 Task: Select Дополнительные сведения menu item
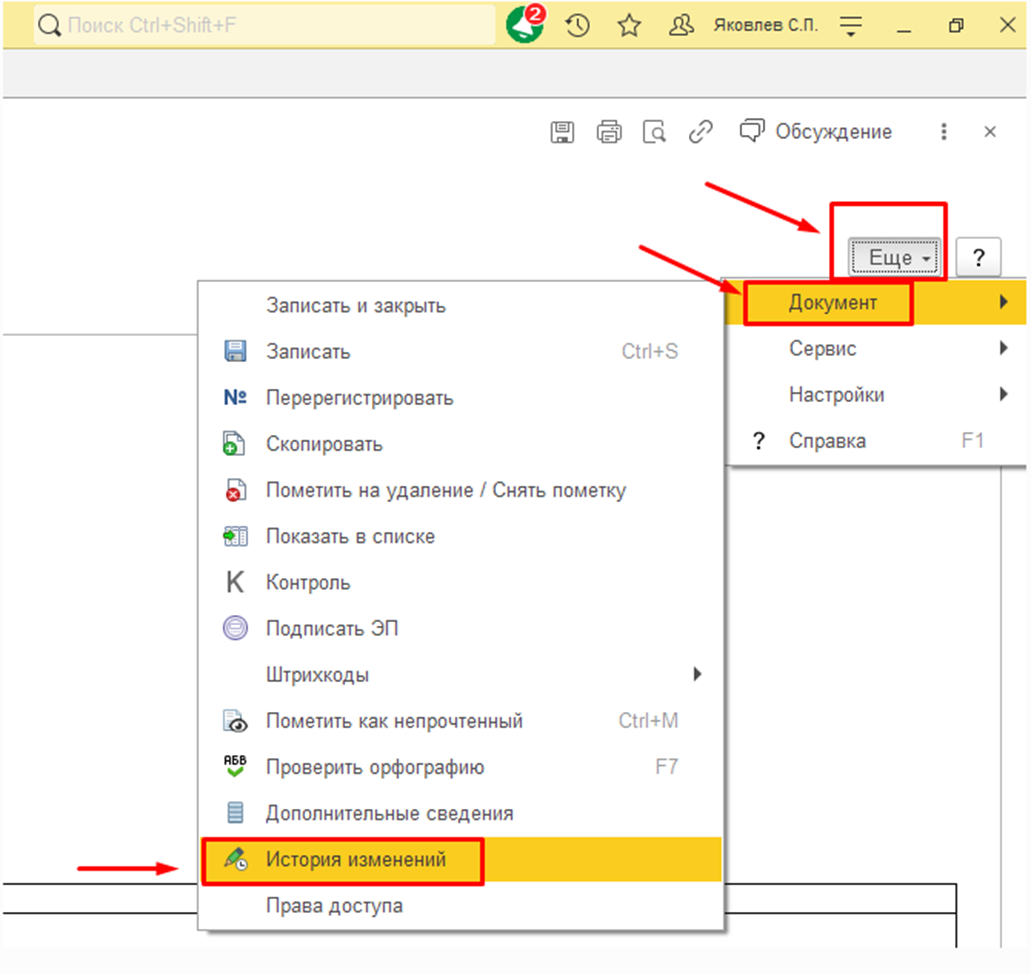460,813
